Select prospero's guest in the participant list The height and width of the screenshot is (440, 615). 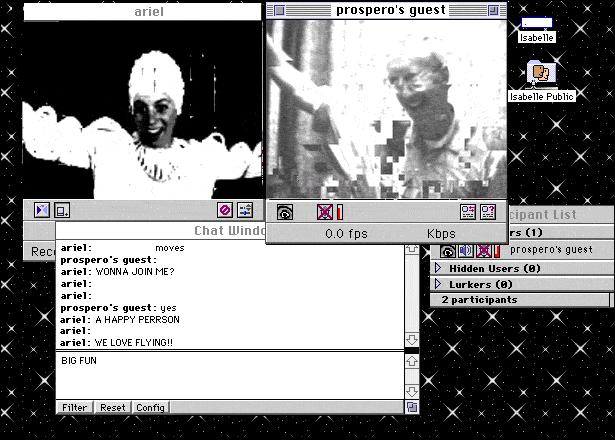click(x=551, y=250)
